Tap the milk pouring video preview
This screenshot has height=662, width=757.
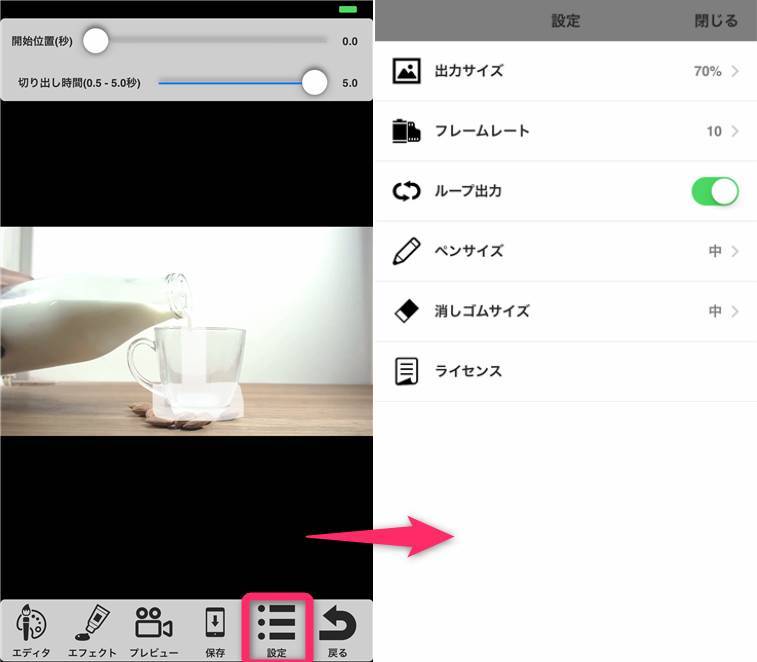click(186, 331)
